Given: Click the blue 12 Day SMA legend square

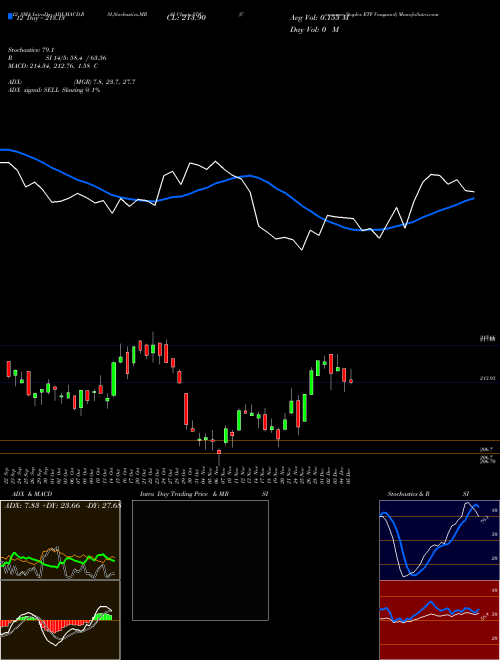Looking at the screenshot, I should point(10,16).
